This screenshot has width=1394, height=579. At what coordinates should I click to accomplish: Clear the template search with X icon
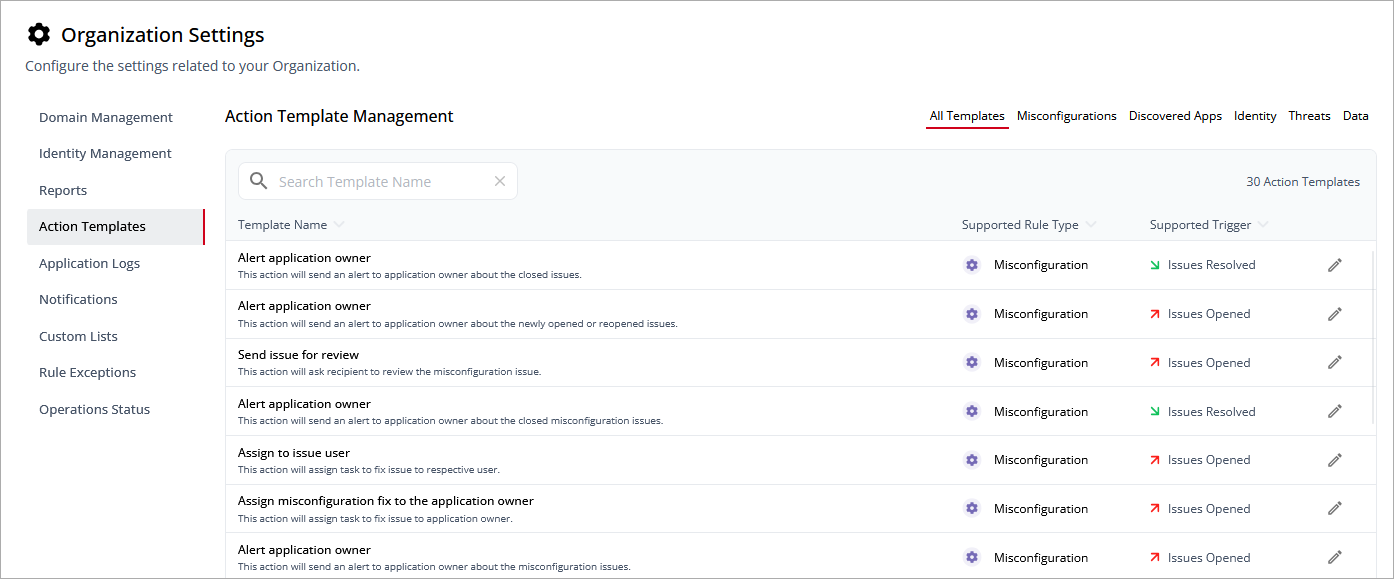click(x=500, y=181)
